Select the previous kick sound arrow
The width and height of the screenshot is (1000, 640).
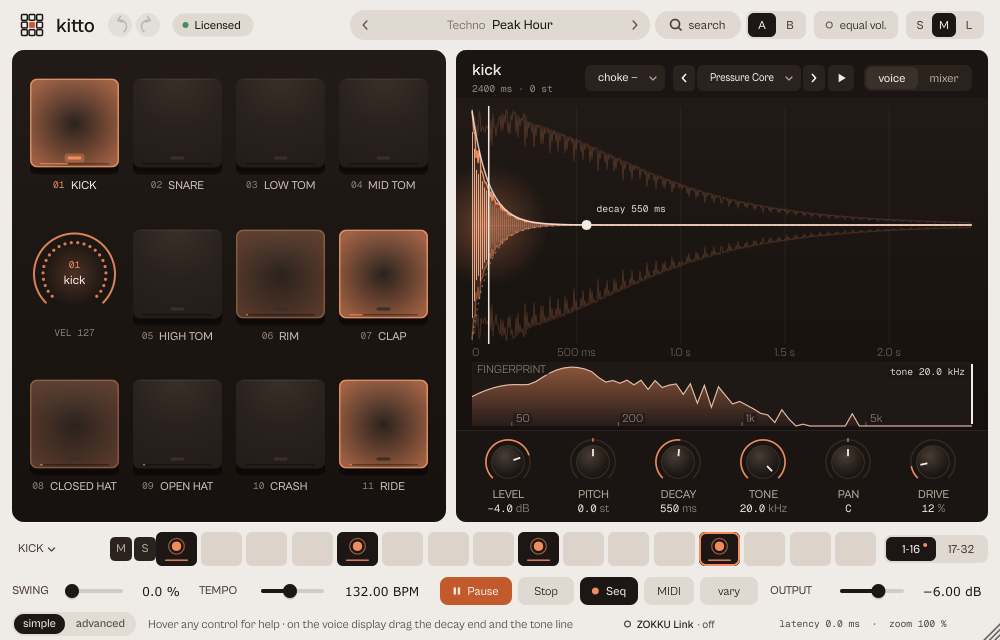click(x=684, y=78)
